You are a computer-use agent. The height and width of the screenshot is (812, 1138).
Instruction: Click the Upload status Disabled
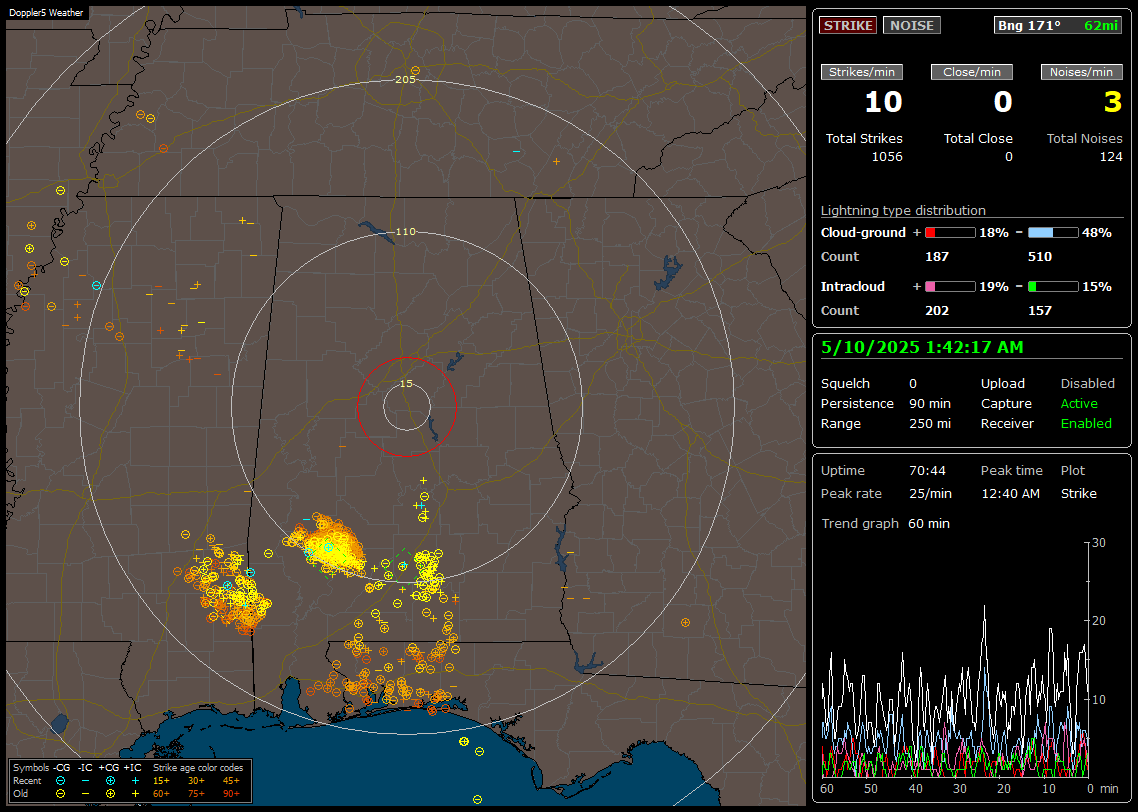1087,384
